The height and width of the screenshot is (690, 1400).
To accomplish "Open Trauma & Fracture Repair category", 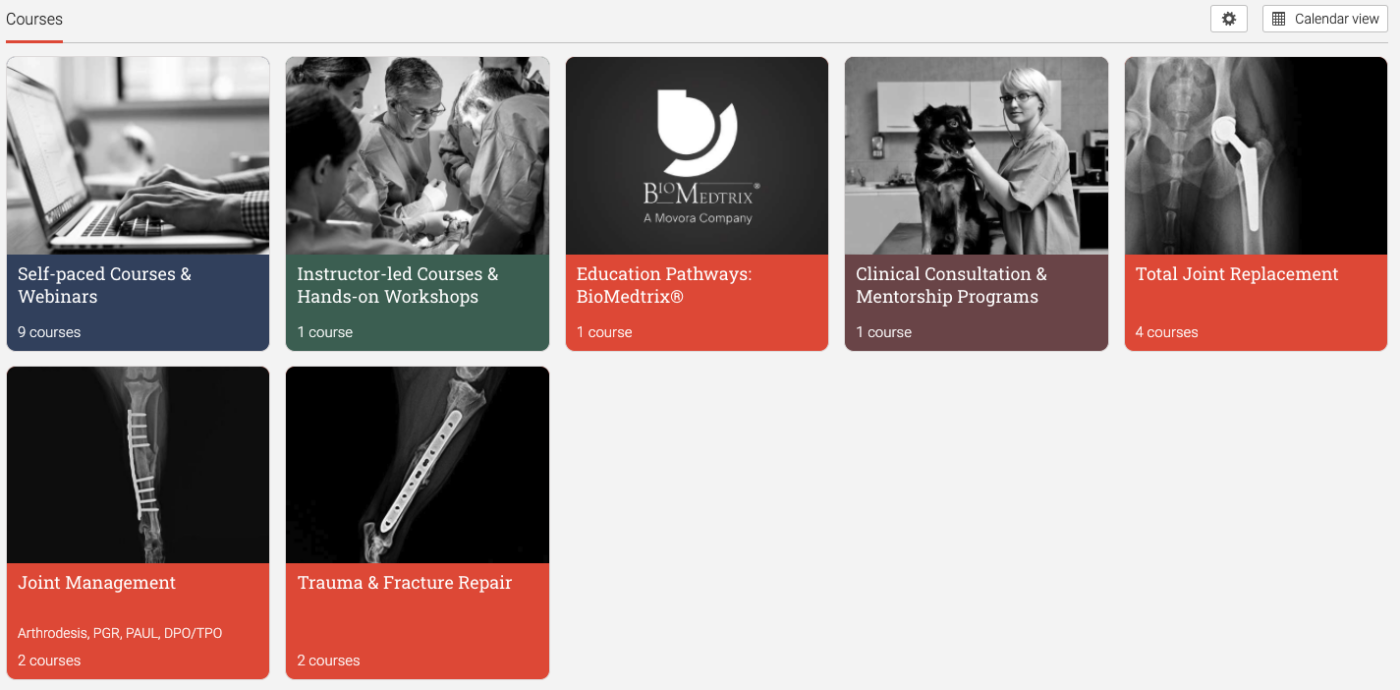I will click(405, 583).
